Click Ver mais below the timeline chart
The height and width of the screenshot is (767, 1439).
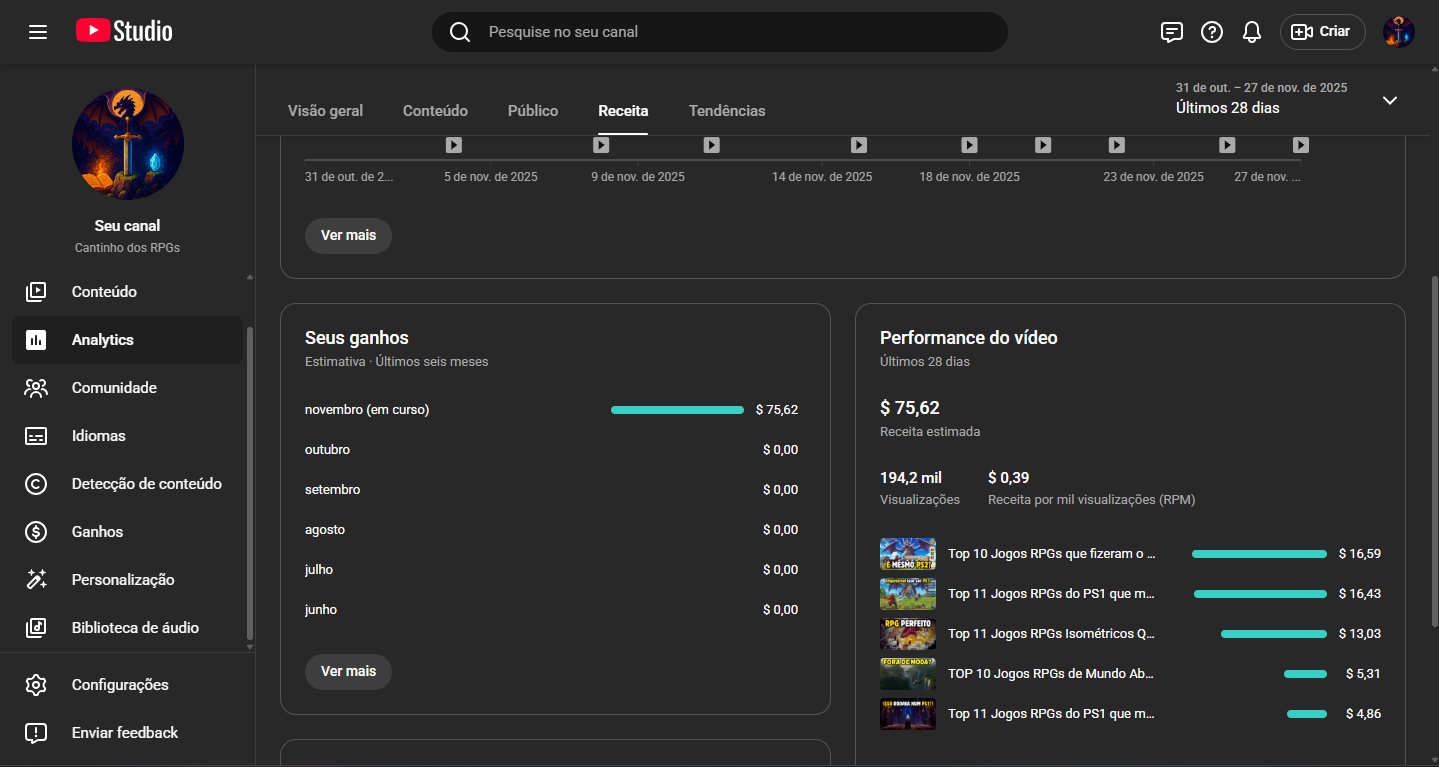click(348, 236)
